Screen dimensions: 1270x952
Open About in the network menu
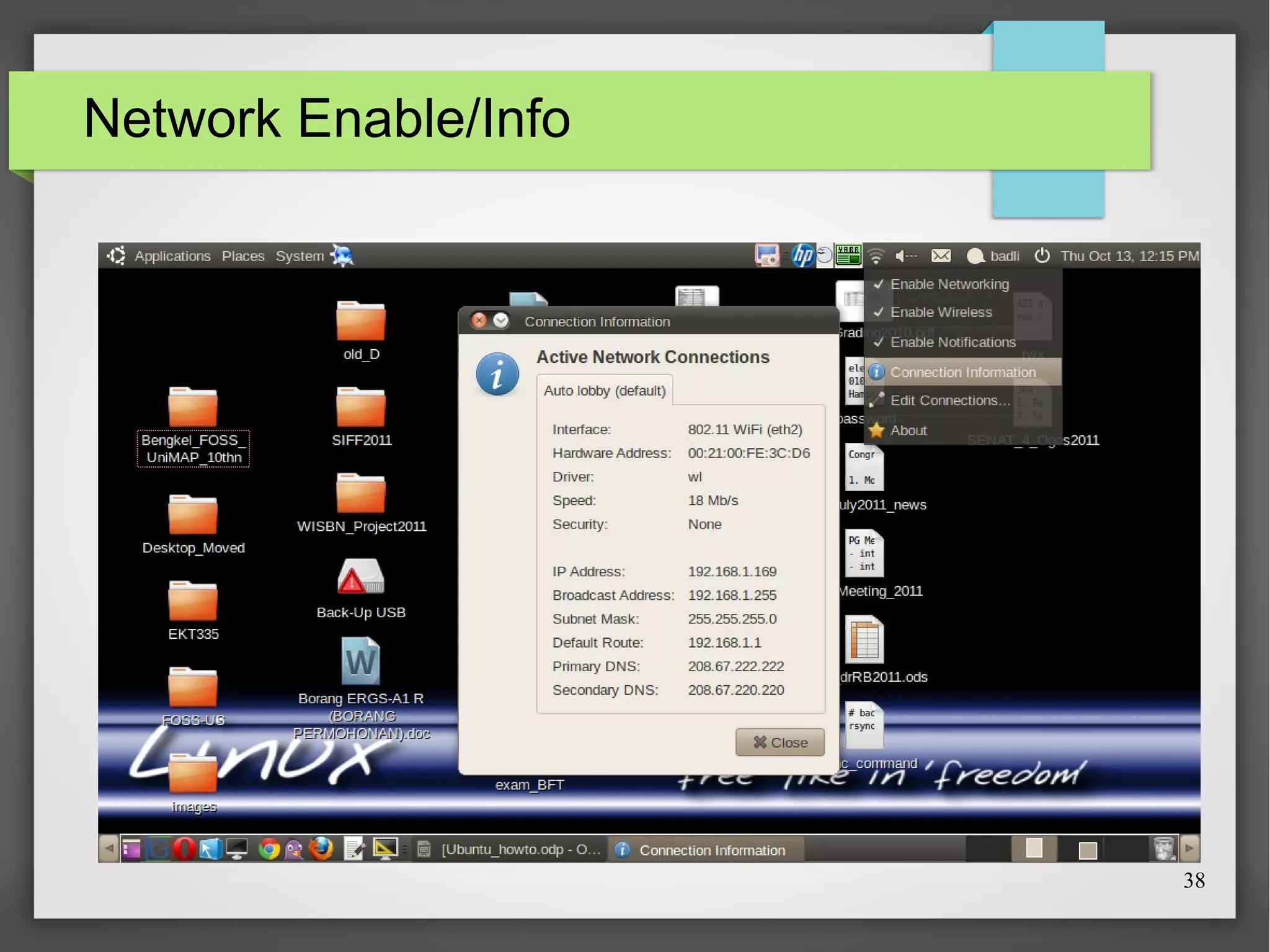point(962,430)
